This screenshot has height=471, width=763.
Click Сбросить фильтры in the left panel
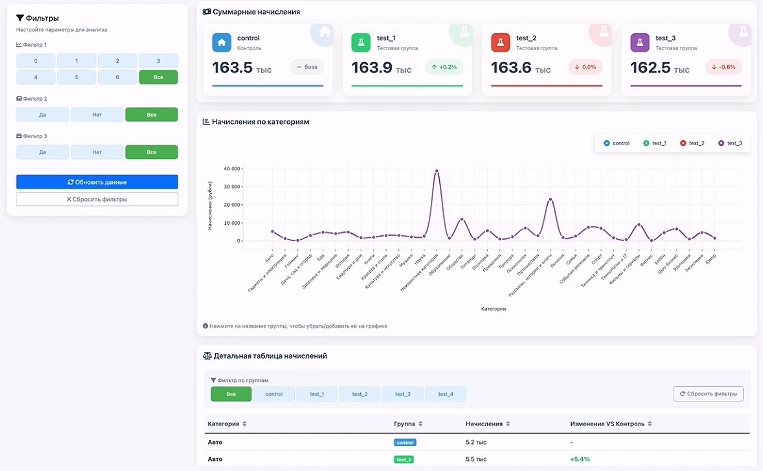pos(97,199)
